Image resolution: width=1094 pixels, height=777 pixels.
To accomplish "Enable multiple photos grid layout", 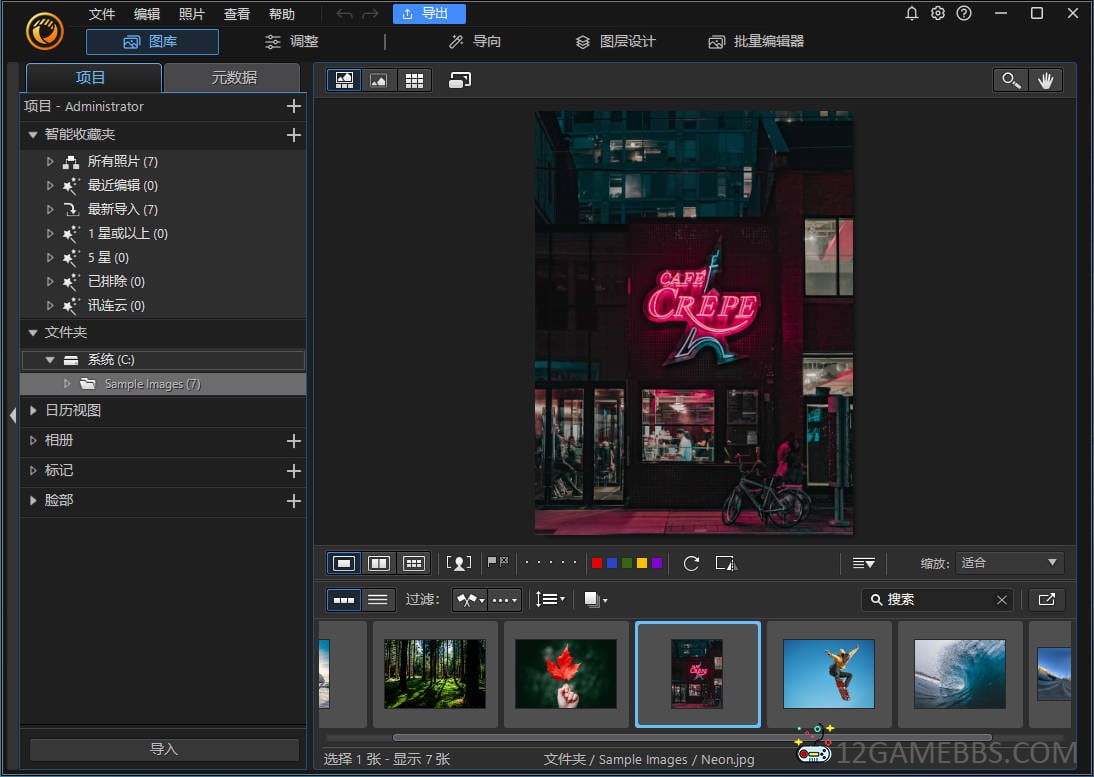I will click(414, 563).
